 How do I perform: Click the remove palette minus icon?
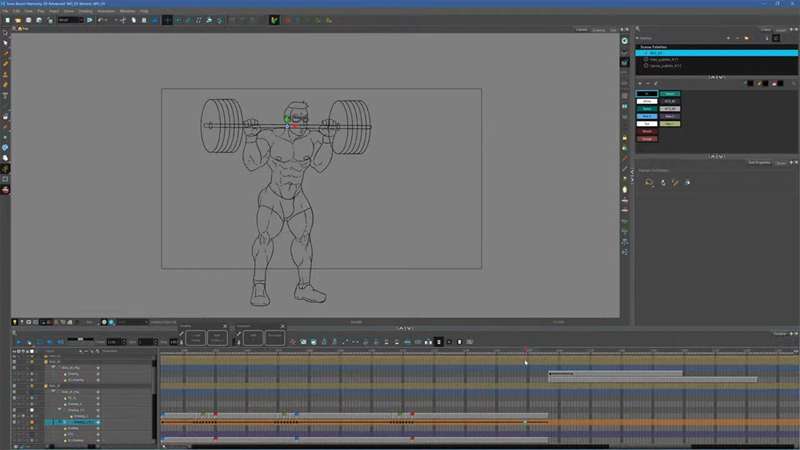point(737,38)
